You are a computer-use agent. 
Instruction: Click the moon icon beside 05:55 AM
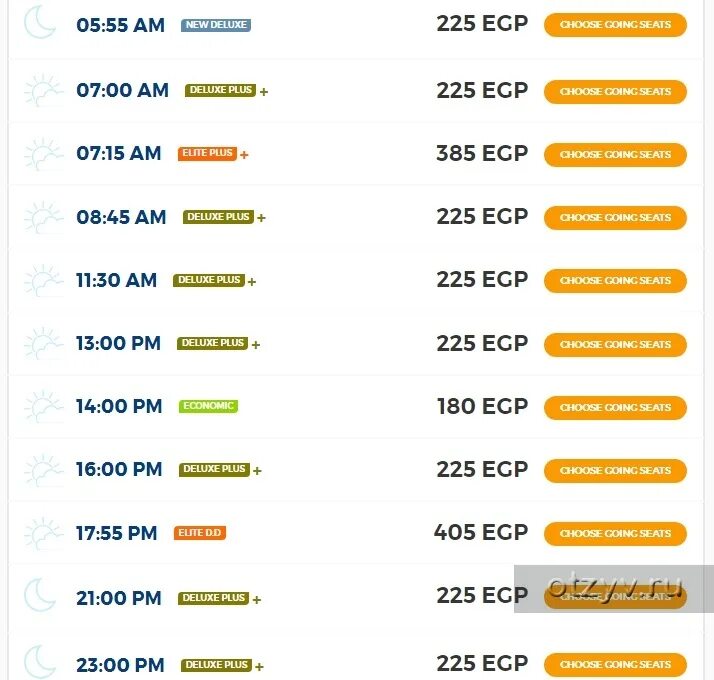(x=40, y=22)
